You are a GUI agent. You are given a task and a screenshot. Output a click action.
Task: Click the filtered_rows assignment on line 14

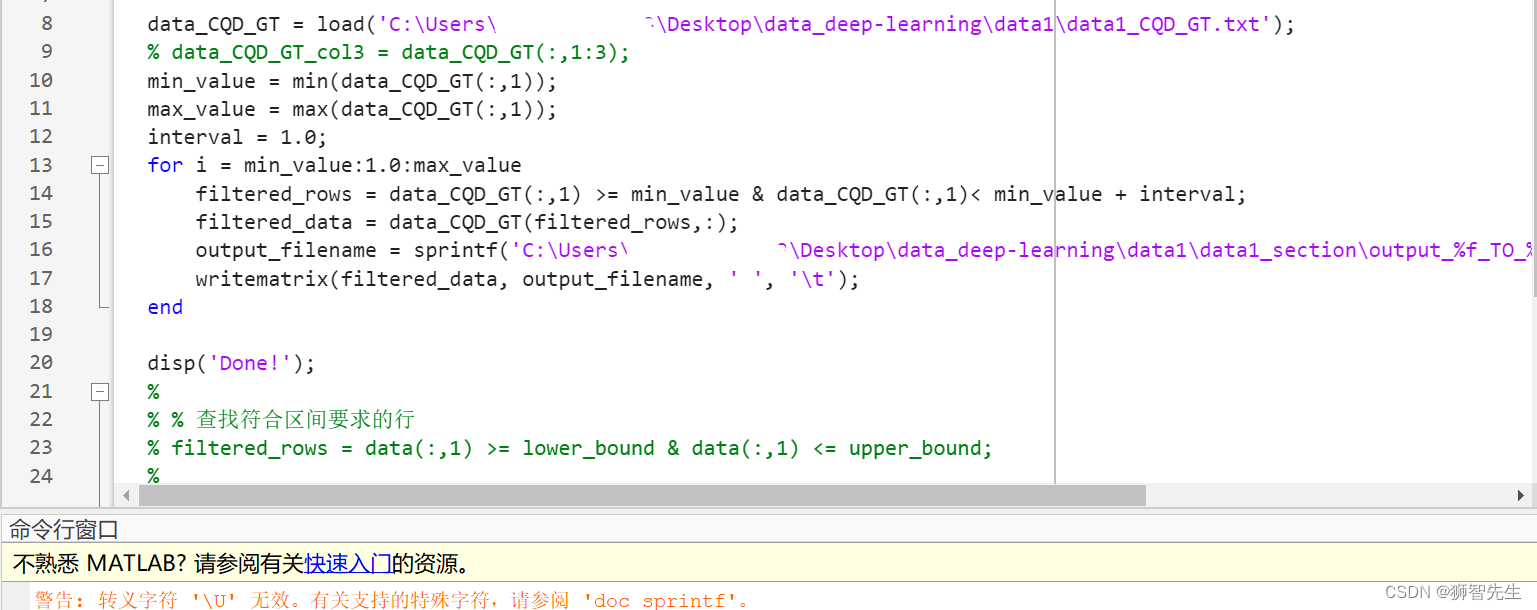click(x=721, y=194)
